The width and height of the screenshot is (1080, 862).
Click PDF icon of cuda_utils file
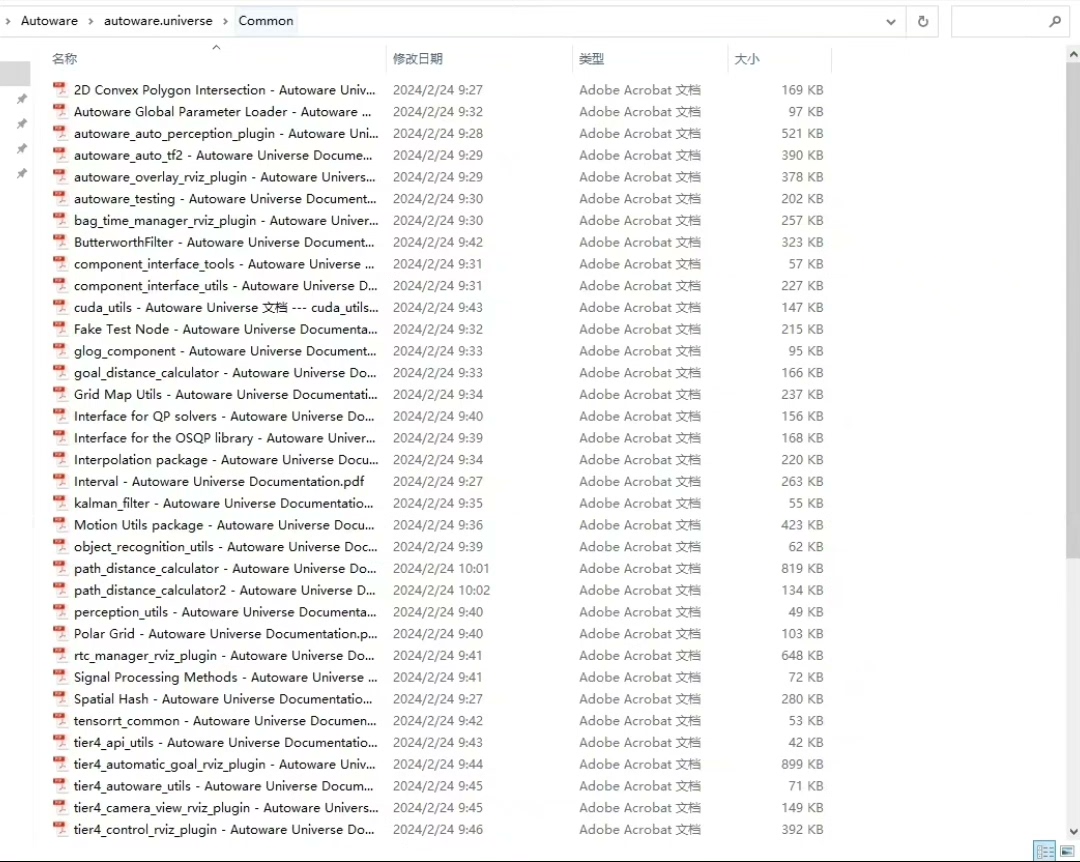tap(61, 307)
